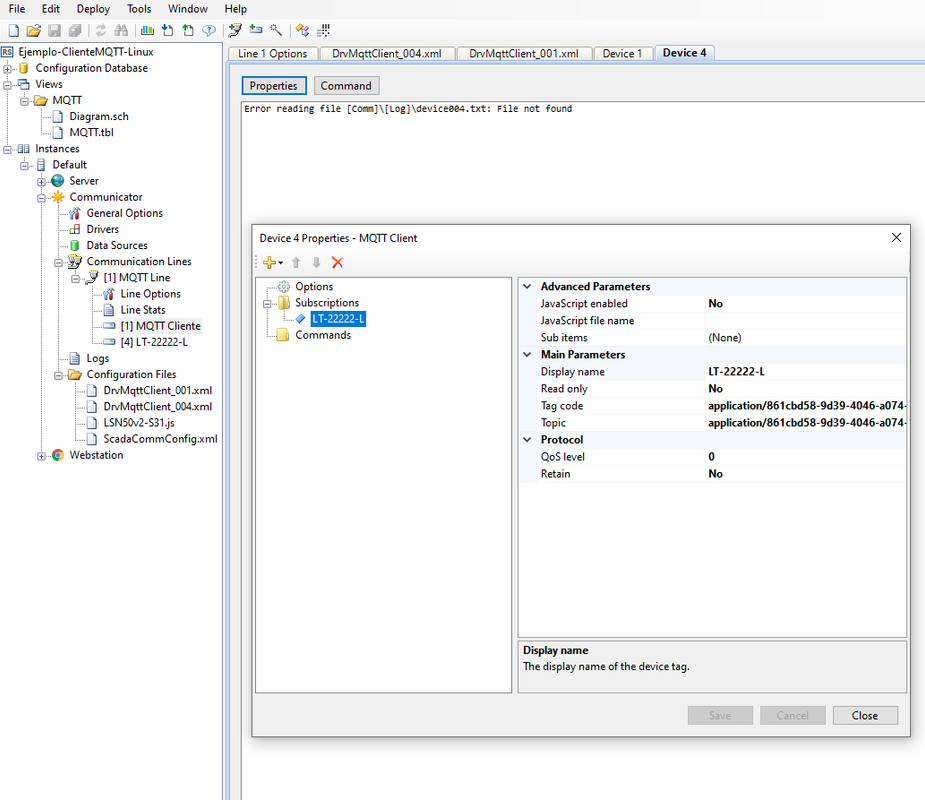Screen dimensions: 925x800
Task: Open the Deploy menu
Action: (93, 9)
